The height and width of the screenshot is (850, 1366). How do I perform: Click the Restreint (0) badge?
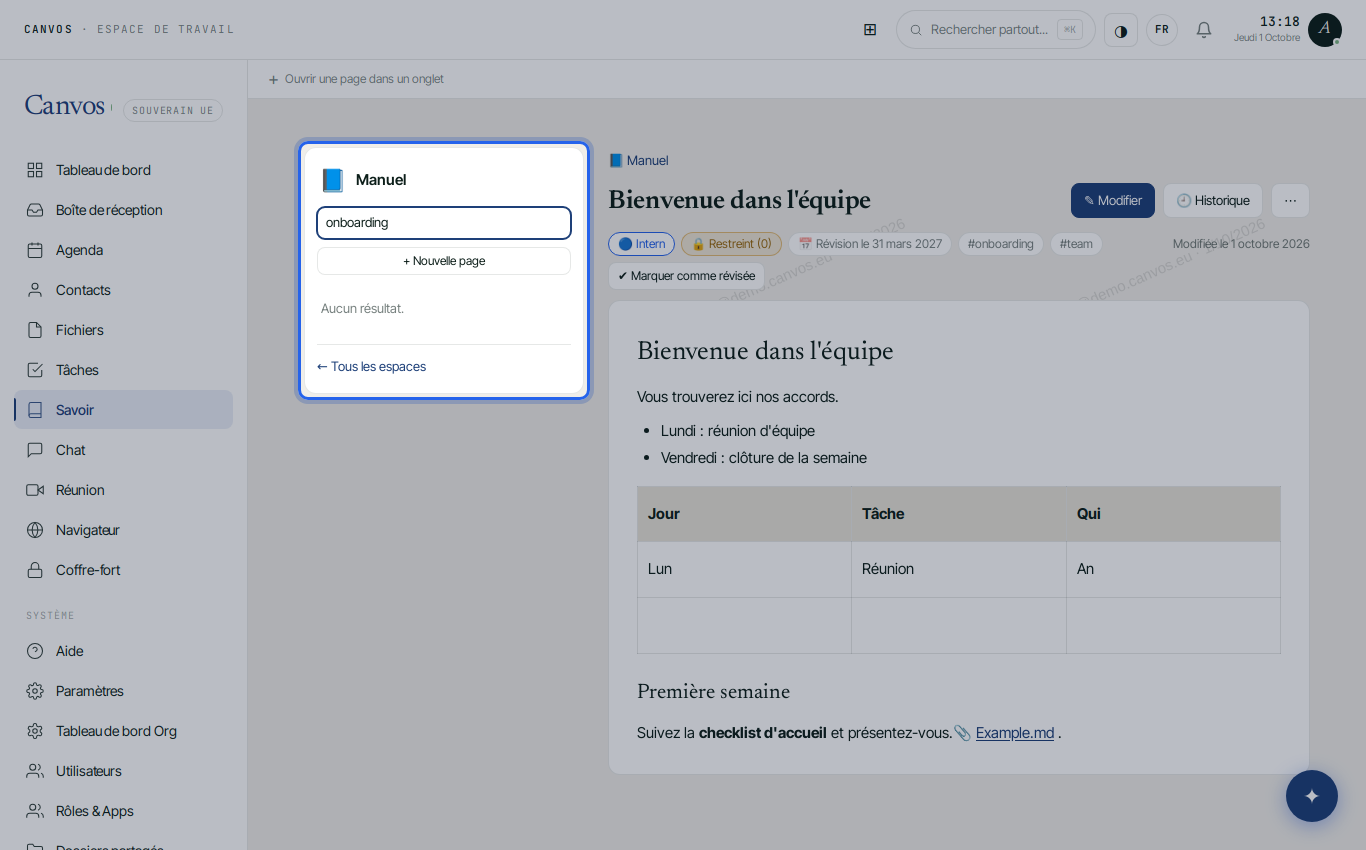[731, 244]
